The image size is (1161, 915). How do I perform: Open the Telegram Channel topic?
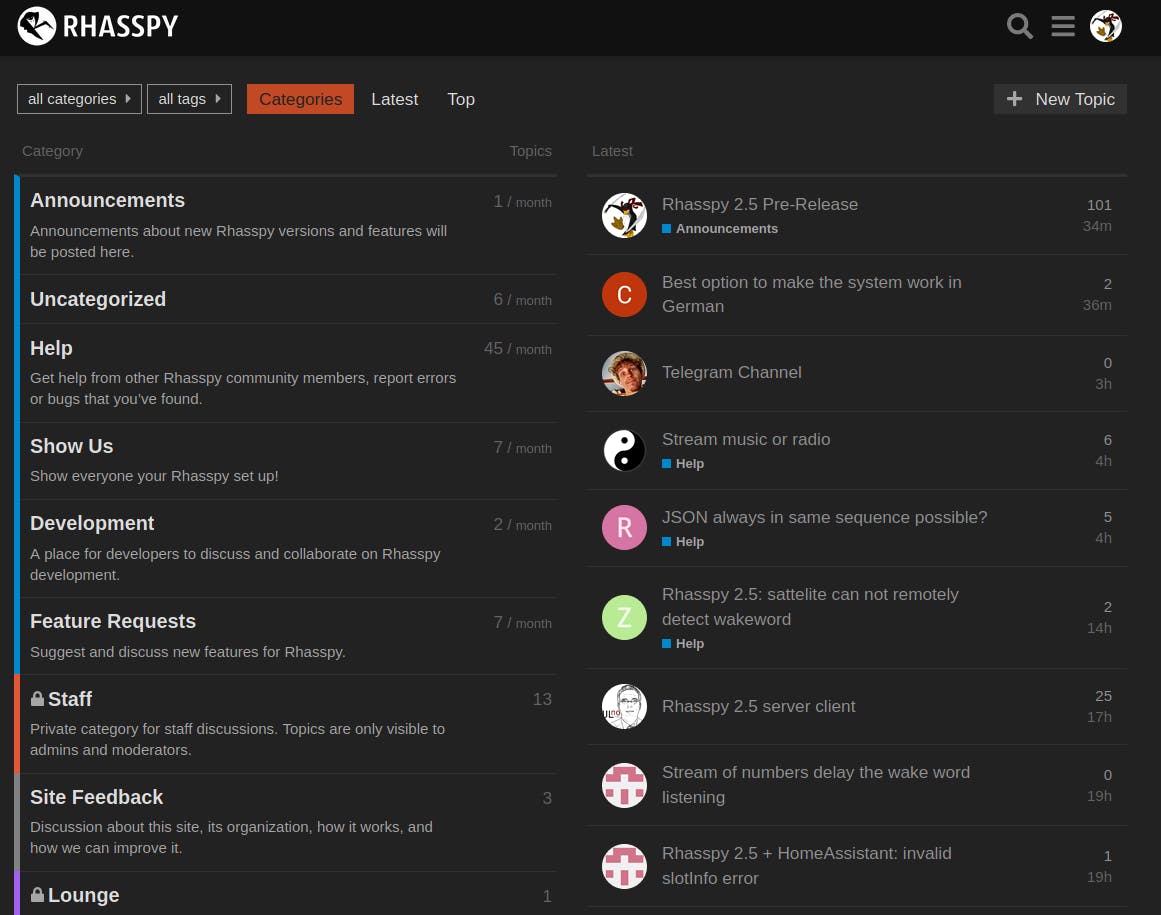(x=732, y=372)
